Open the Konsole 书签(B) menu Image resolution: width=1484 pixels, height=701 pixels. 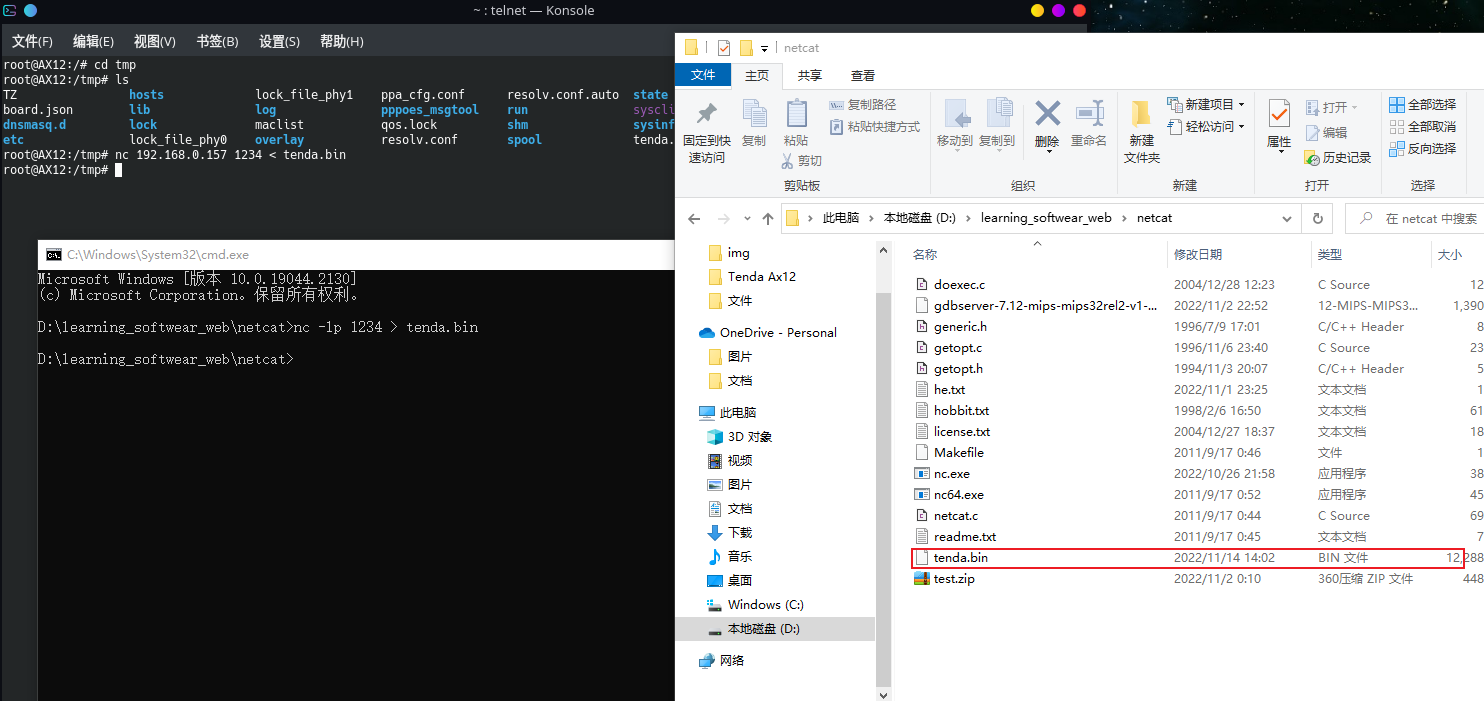click(217, 41)
